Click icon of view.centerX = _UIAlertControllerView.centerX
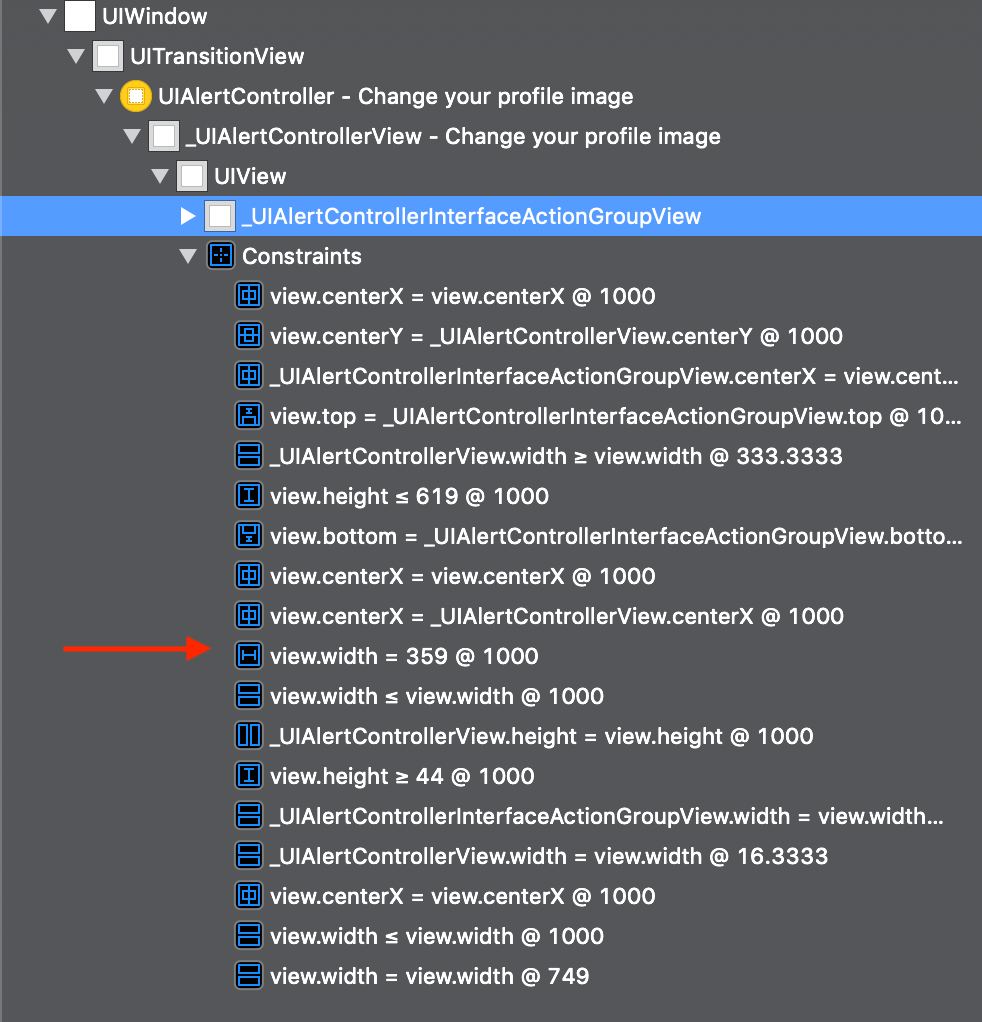 [x=249, y=616]
